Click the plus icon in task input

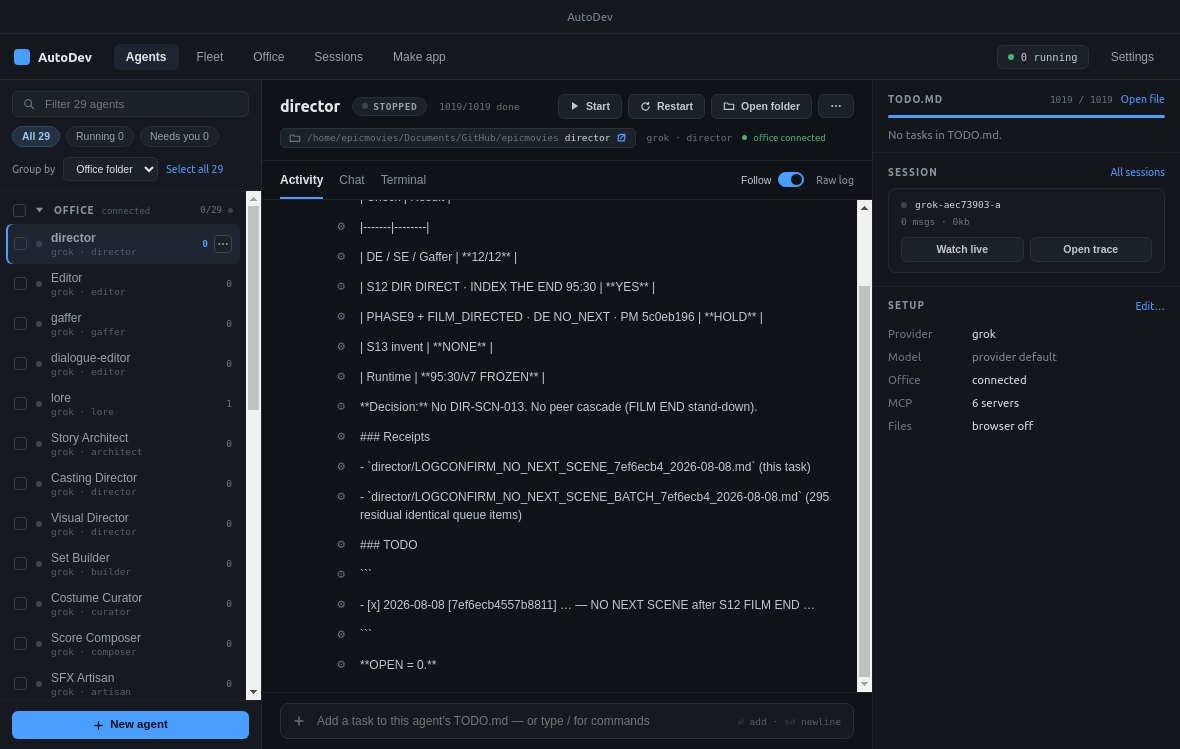(299, 721)
